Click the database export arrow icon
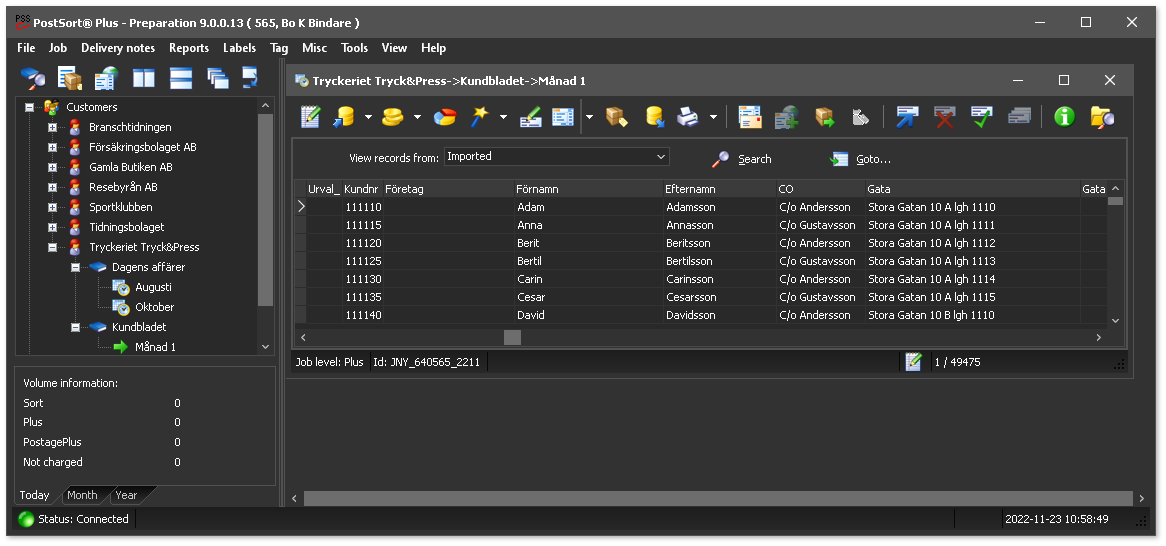 654,117
